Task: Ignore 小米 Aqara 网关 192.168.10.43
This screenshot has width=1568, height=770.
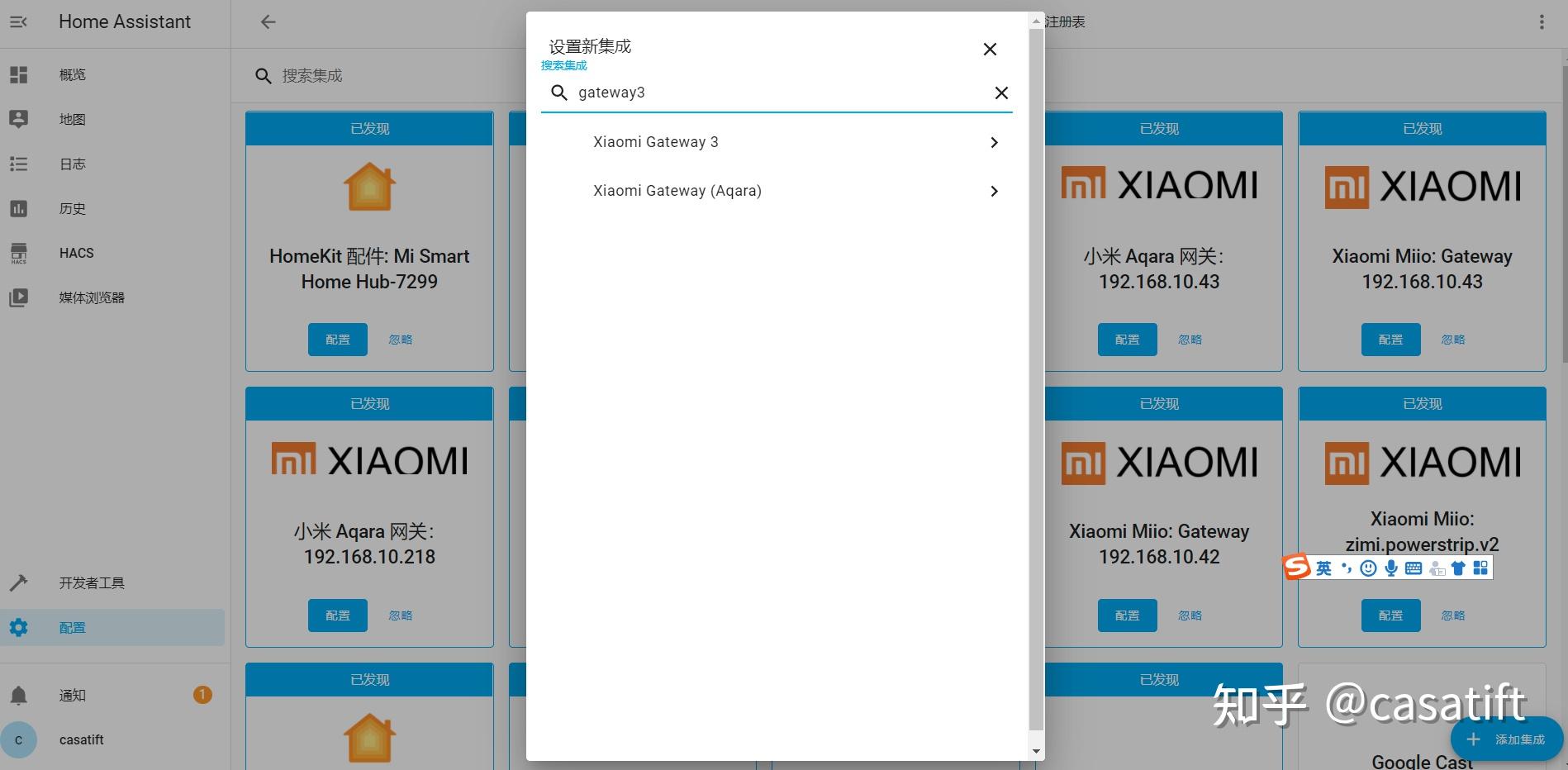Action: (x=1190, y=340)
